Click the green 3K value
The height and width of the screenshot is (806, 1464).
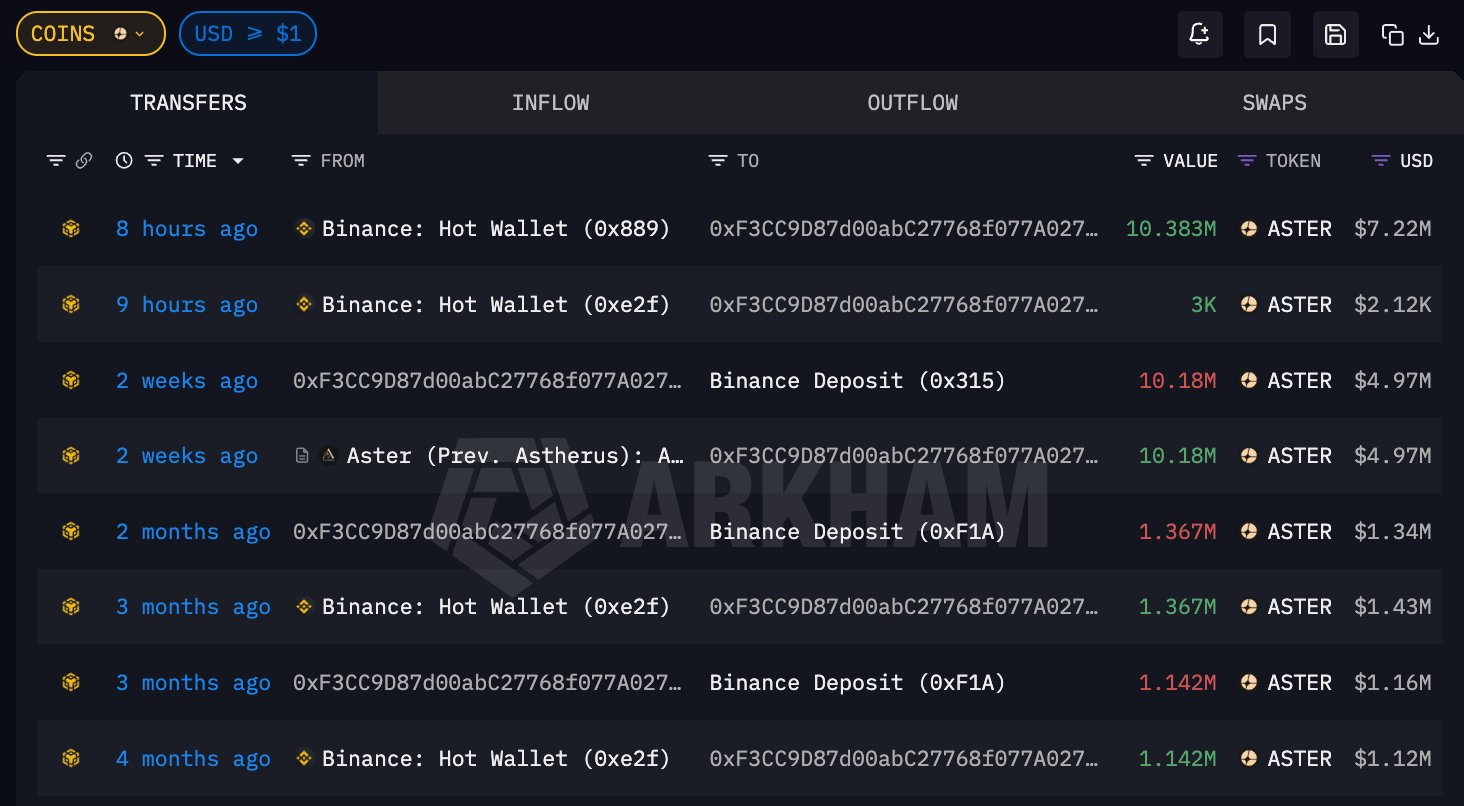click(1203, 304)
